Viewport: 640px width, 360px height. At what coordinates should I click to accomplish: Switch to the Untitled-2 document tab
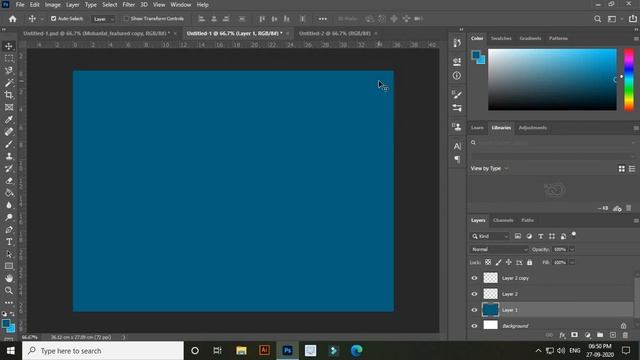pos(335,33)
